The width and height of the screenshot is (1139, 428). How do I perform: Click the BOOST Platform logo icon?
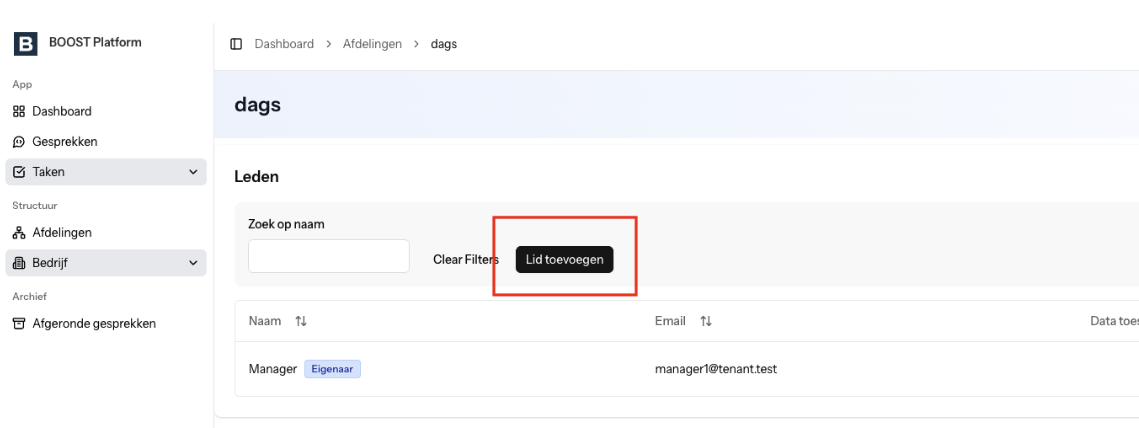click(25, 44)
